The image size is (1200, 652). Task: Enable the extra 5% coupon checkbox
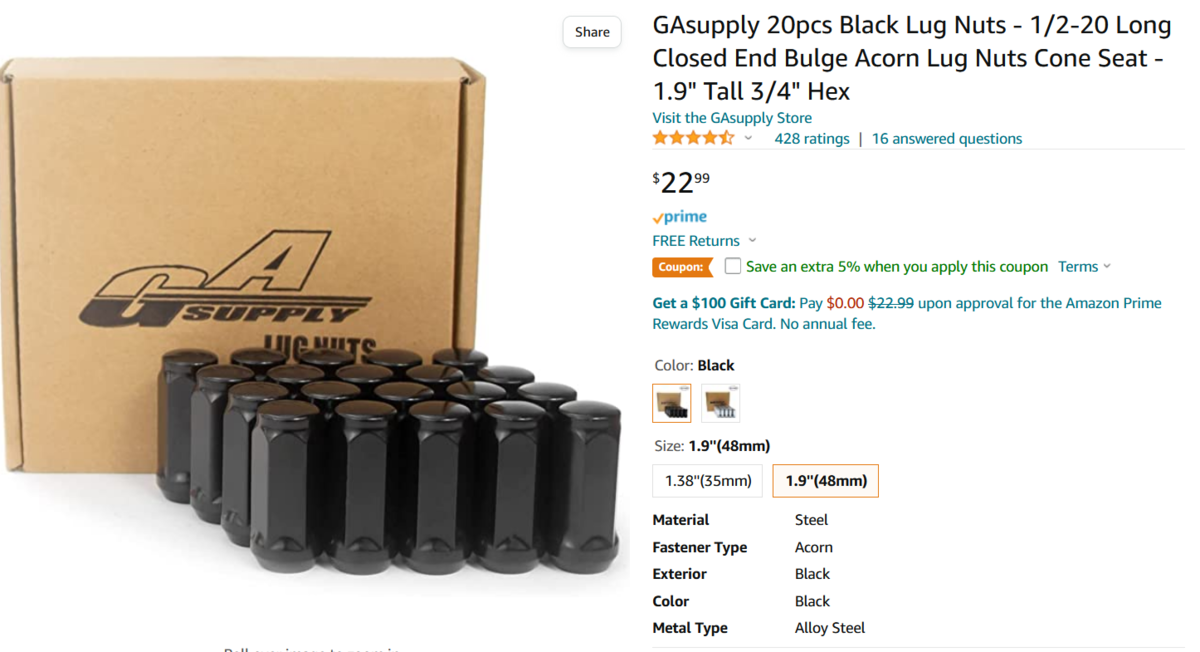coord(733,267)
